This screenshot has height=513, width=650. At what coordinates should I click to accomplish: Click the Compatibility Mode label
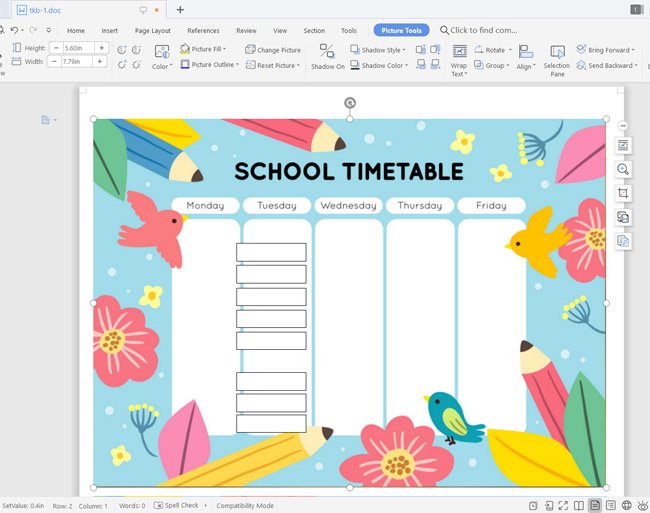click(245, 506)
